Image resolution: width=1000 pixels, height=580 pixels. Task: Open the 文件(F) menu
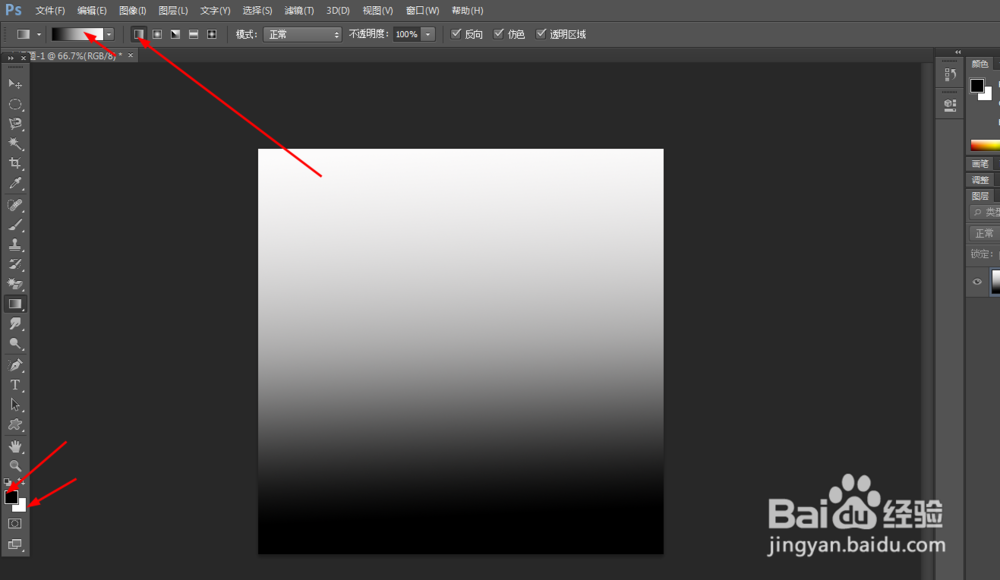(50, 11)
